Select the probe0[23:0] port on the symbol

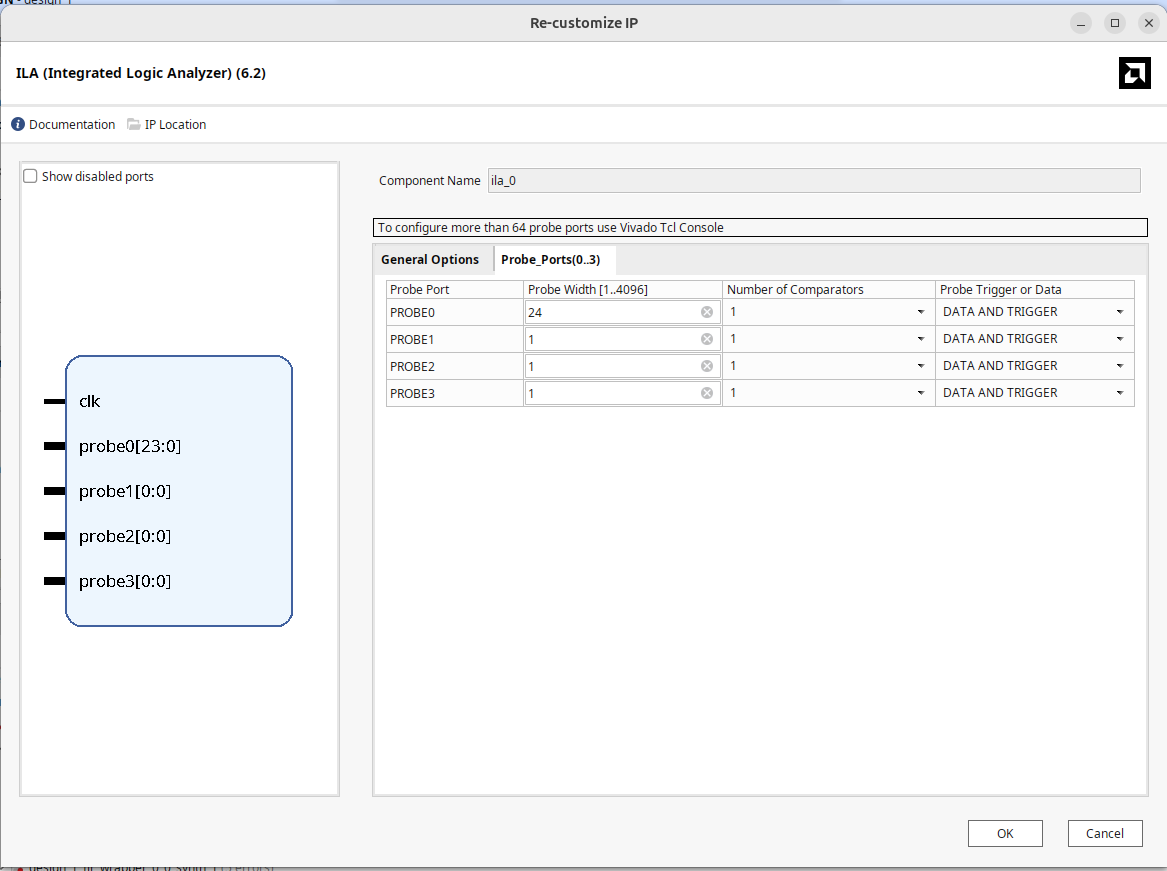point(130,446)
